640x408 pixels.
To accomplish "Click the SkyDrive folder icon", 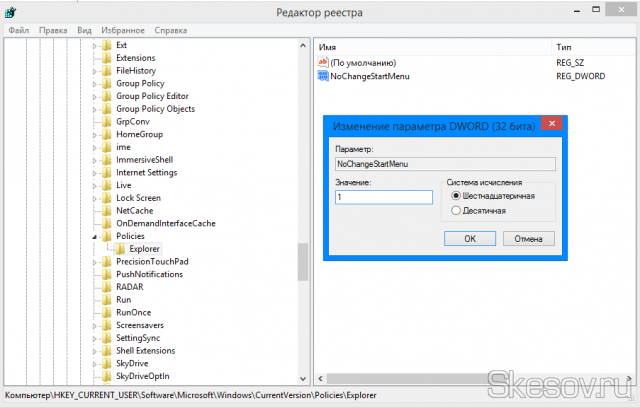I will pos(107,363).
